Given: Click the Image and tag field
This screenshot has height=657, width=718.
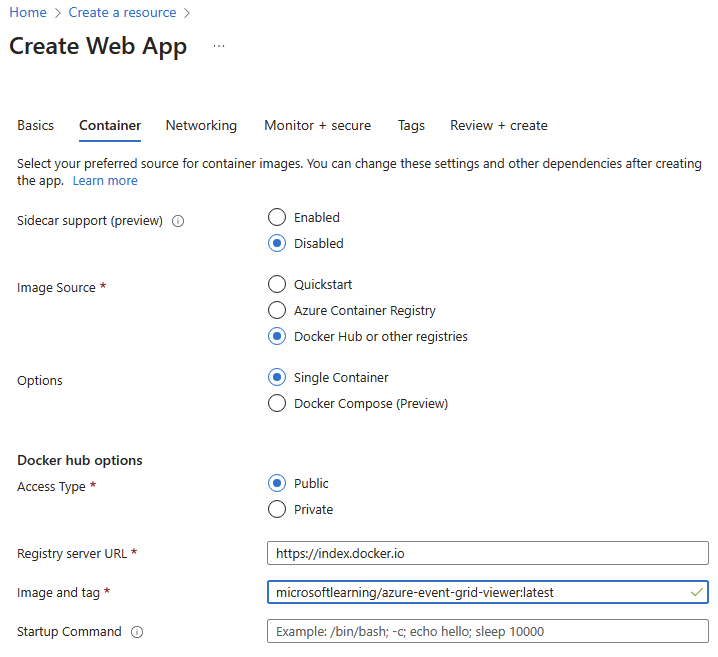Looking at the screenshot, I should coord(488,592).
